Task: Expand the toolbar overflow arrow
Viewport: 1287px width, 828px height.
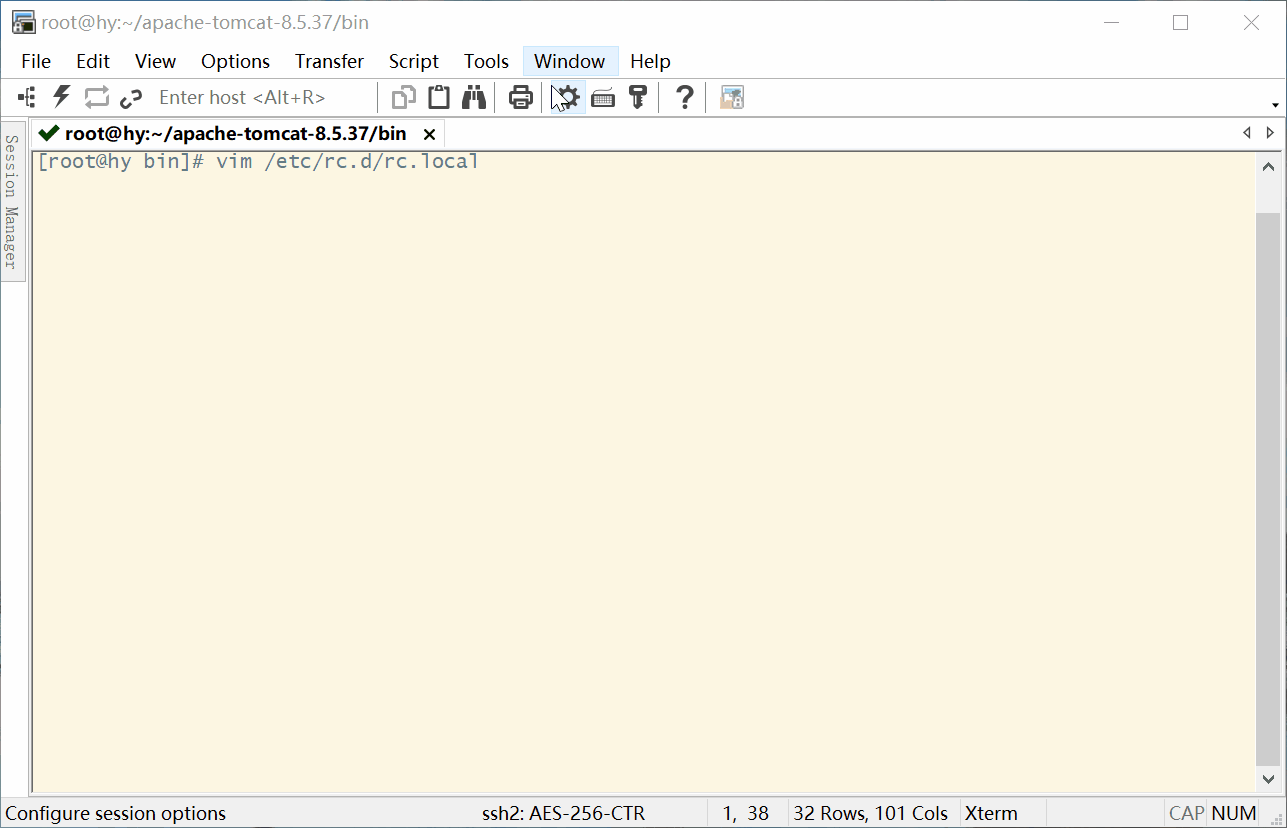Action: coord(1275,105)
